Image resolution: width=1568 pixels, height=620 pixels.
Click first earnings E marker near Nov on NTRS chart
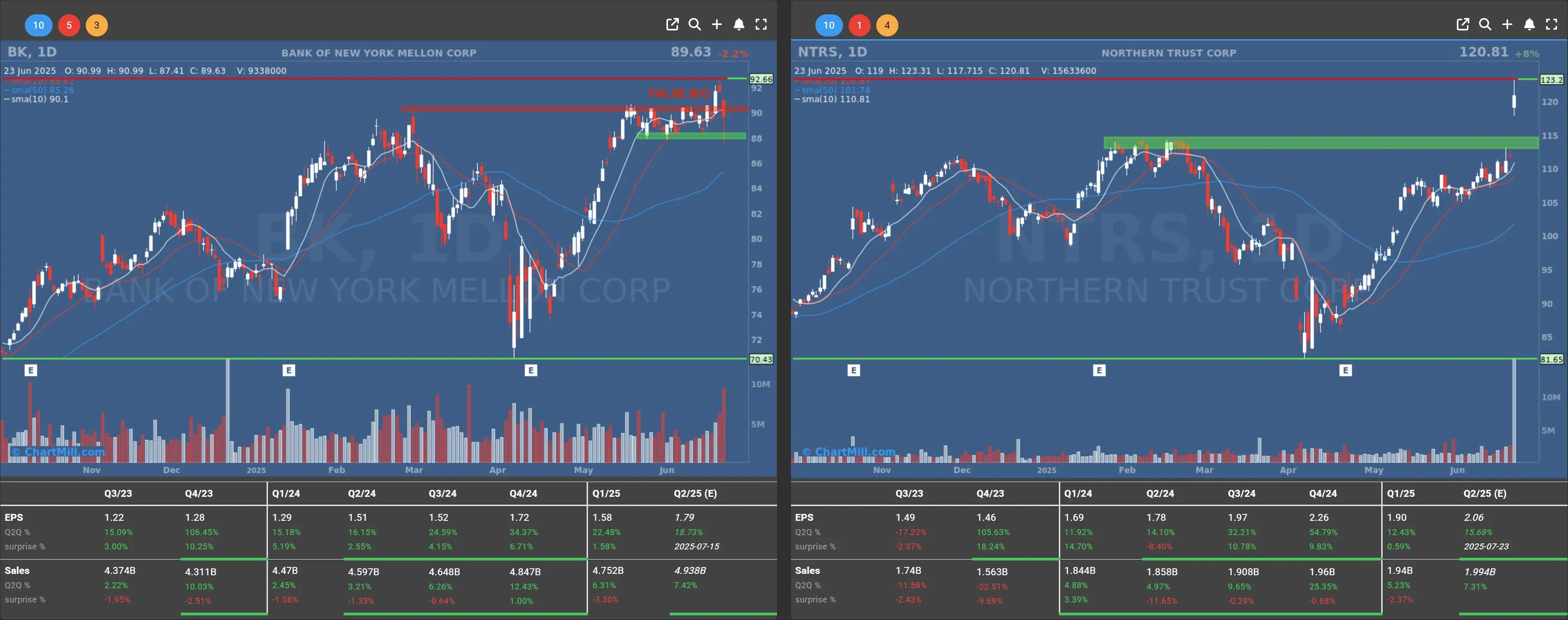tap(853, 370)
